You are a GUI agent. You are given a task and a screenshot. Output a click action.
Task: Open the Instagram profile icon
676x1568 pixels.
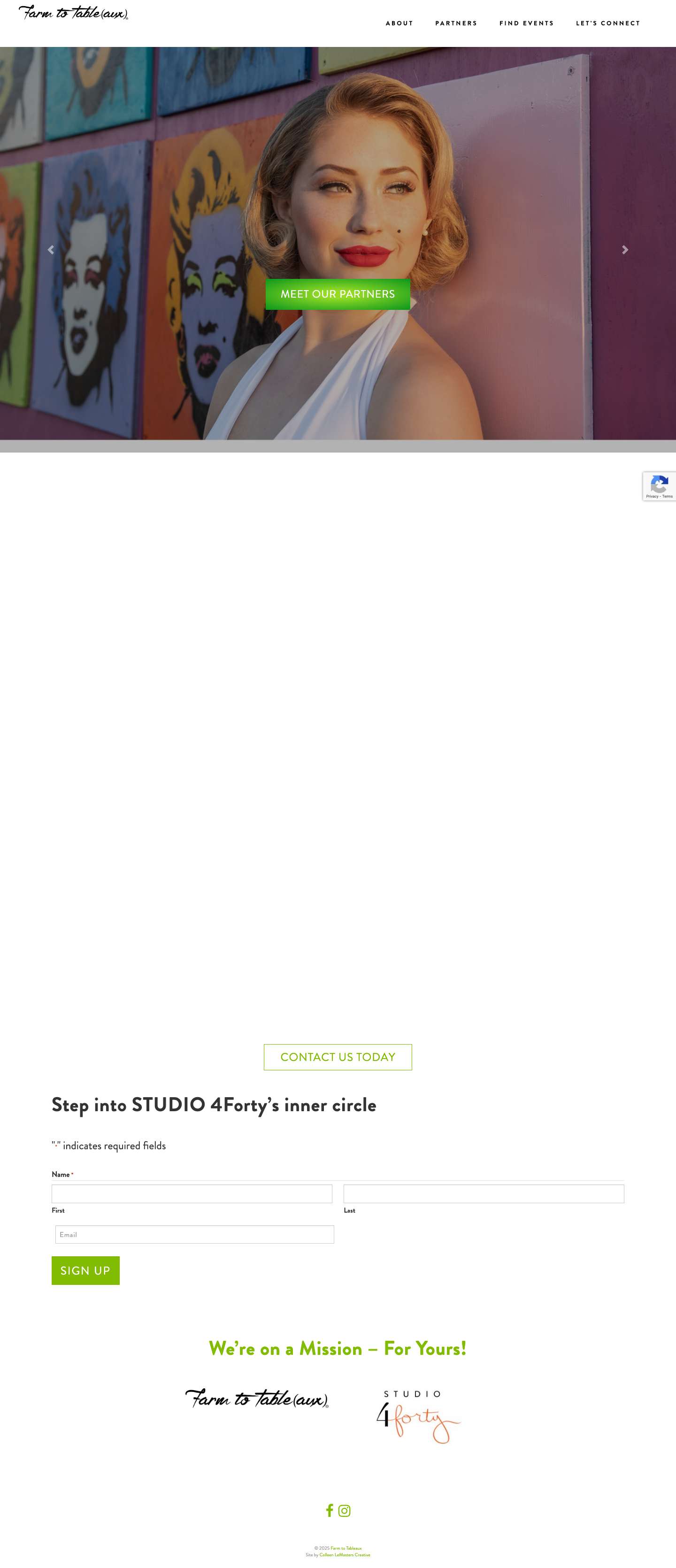(345, 1510)
